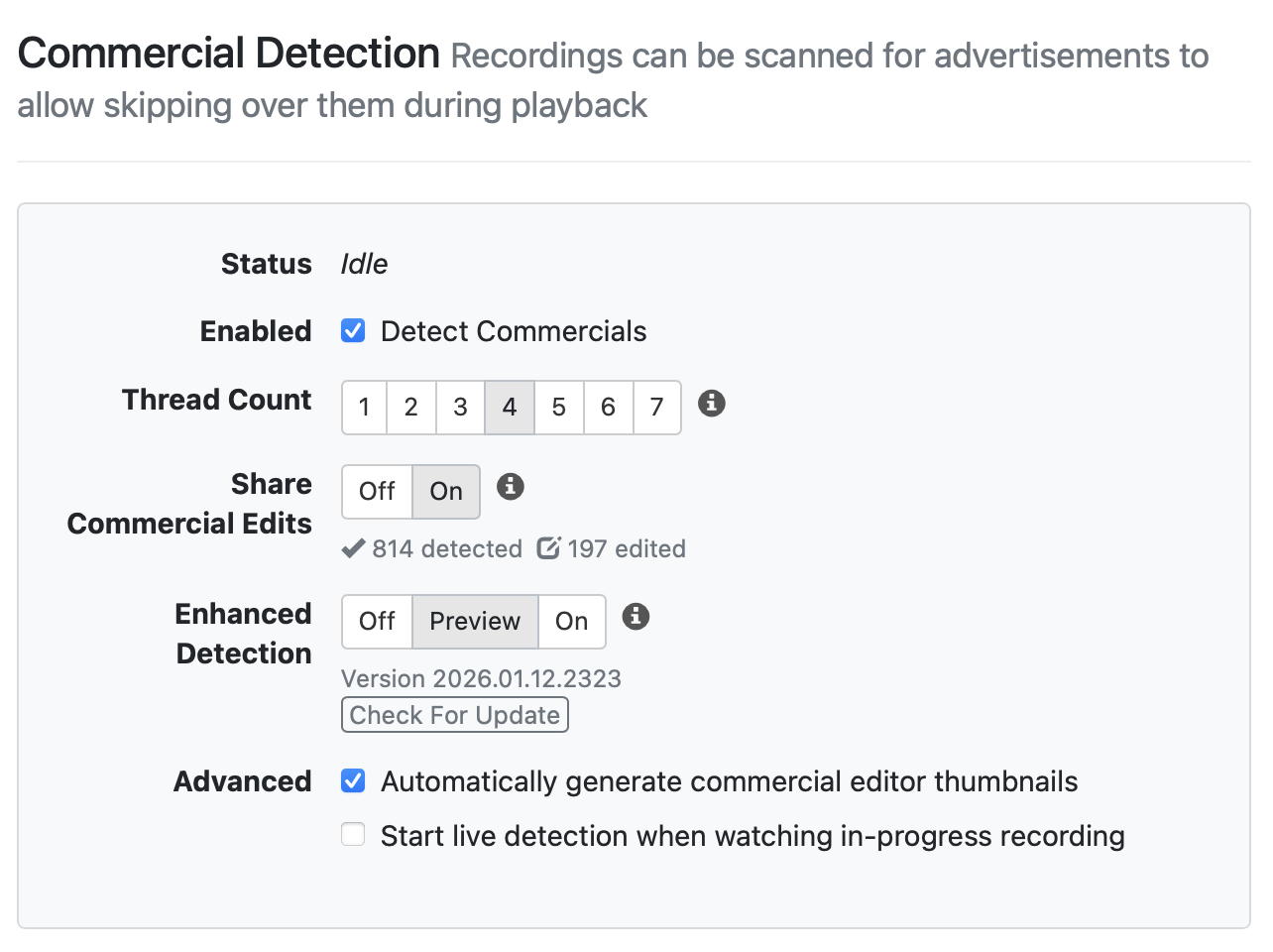Turn Share Commercial Edits On
The width and height of the screenshot is (1273, 952).
pyautogui.click(x=446, y=492)
